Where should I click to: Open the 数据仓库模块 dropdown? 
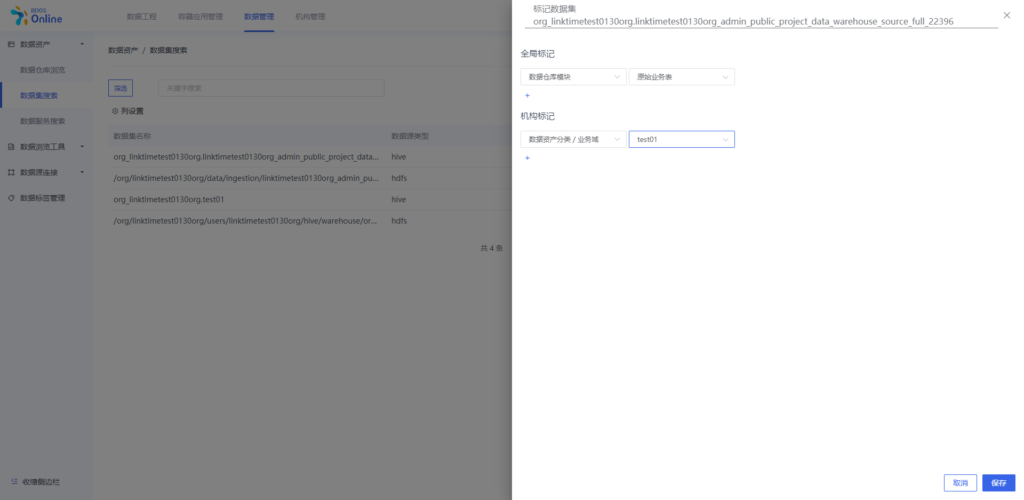pos(573,77)
